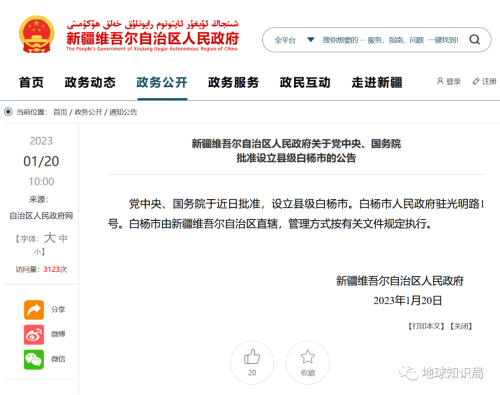This screenshot has width=500, height=395.
Task: Click 打印本文 to print article
Action: tap(426, 326)
